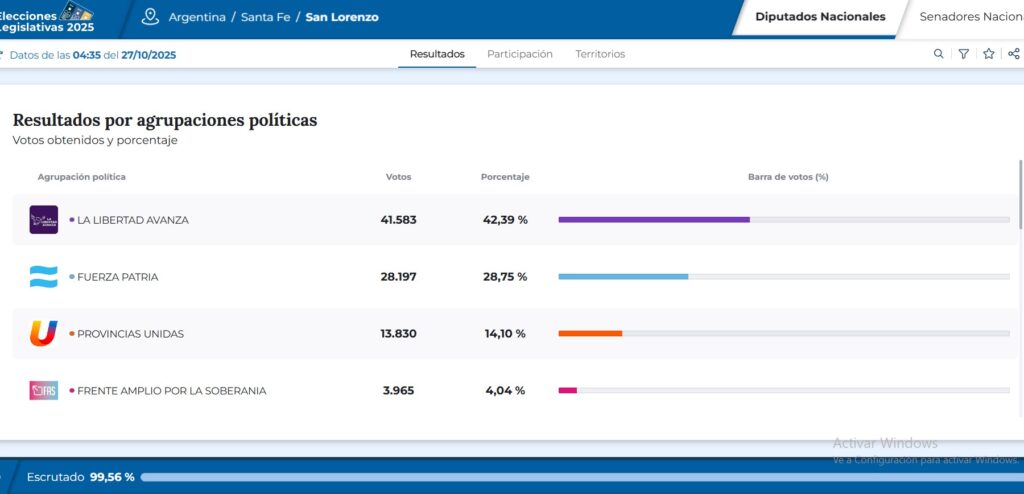This screenshot has width=1024, height=494.
Task: Click Fuerza Patria flag logo
Action: pyautogui.click(x=44, y=277)
